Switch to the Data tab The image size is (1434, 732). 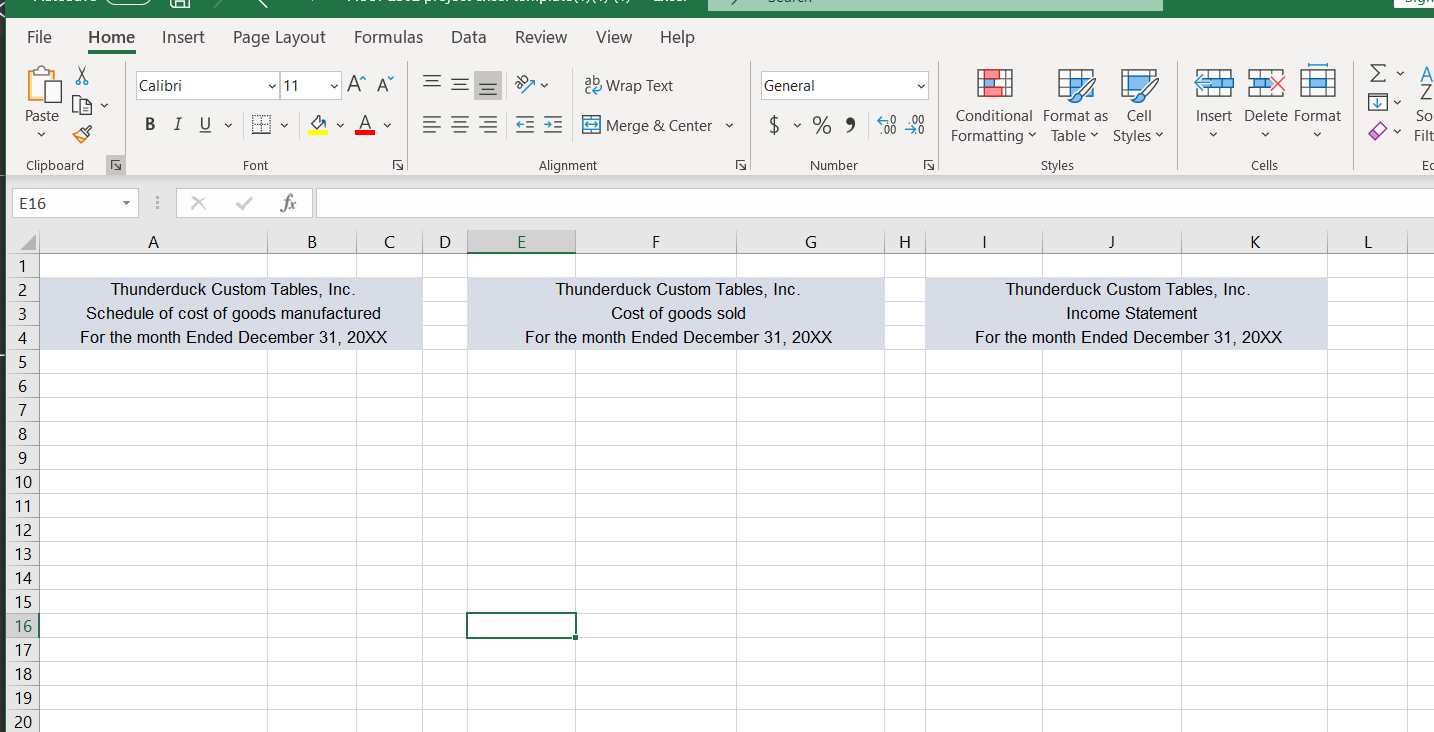pos(468,37)
